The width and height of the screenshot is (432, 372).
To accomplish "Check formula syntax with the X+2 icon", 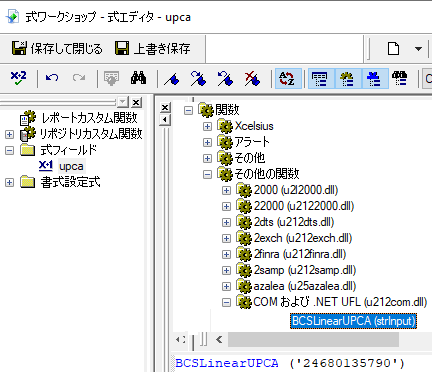I will (18, 79).
